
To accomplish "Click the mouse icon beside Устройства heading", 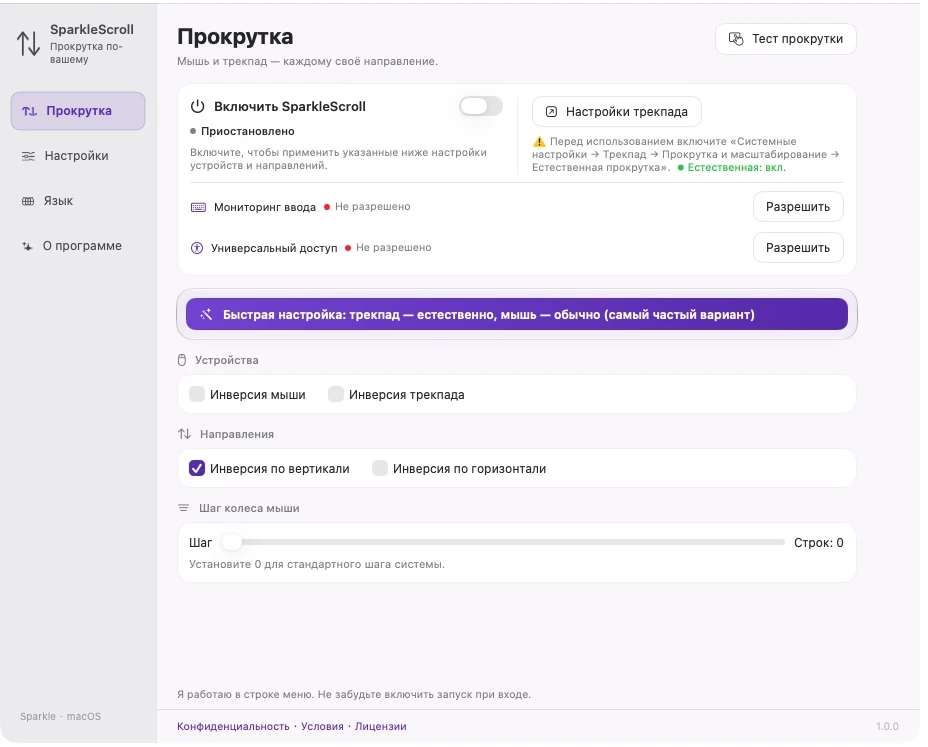I will pos(182,360).
